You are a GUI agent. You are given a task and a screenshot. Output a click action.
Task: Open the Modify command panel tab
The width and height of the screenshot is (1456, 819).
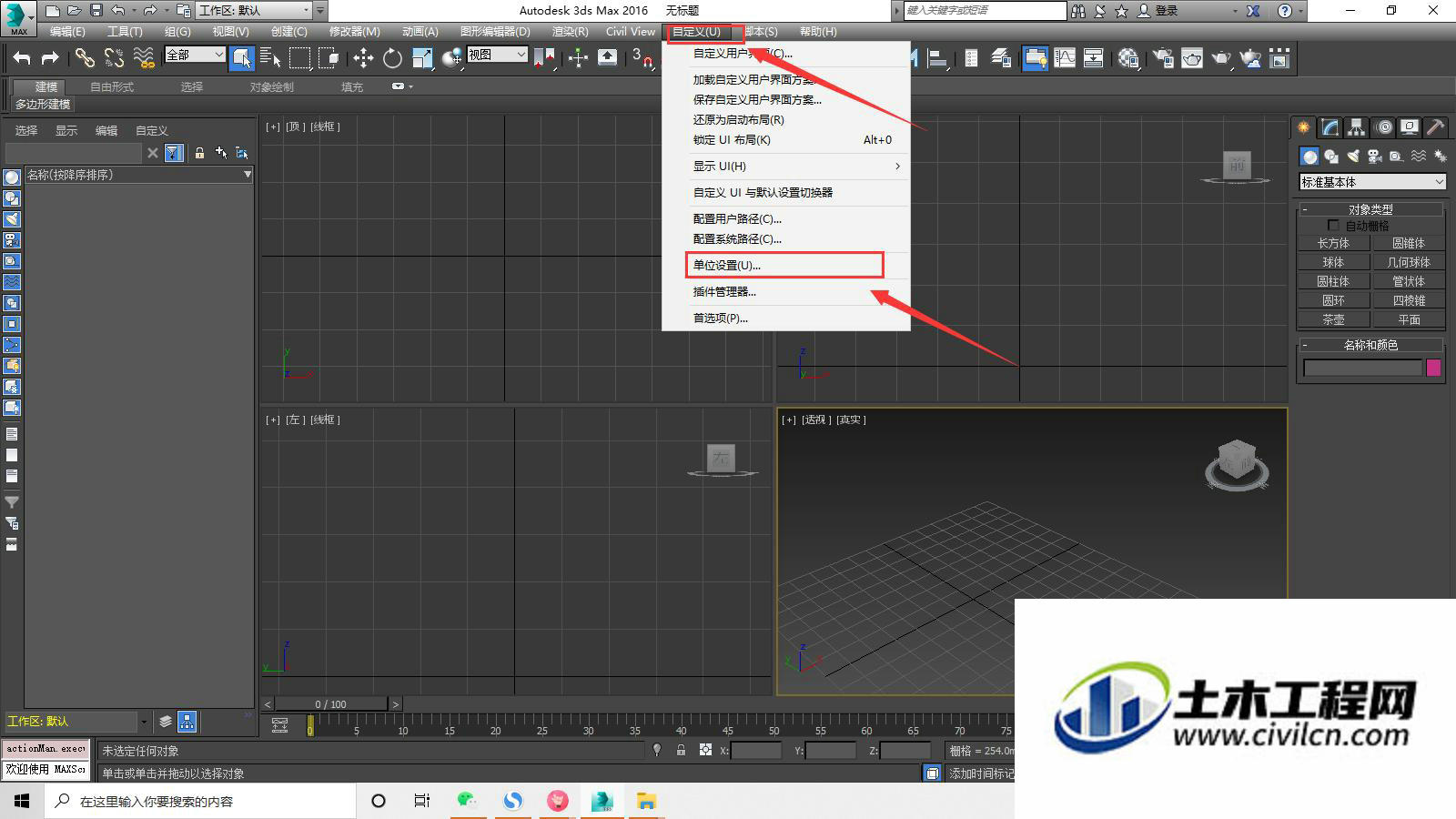(1330, 127)
